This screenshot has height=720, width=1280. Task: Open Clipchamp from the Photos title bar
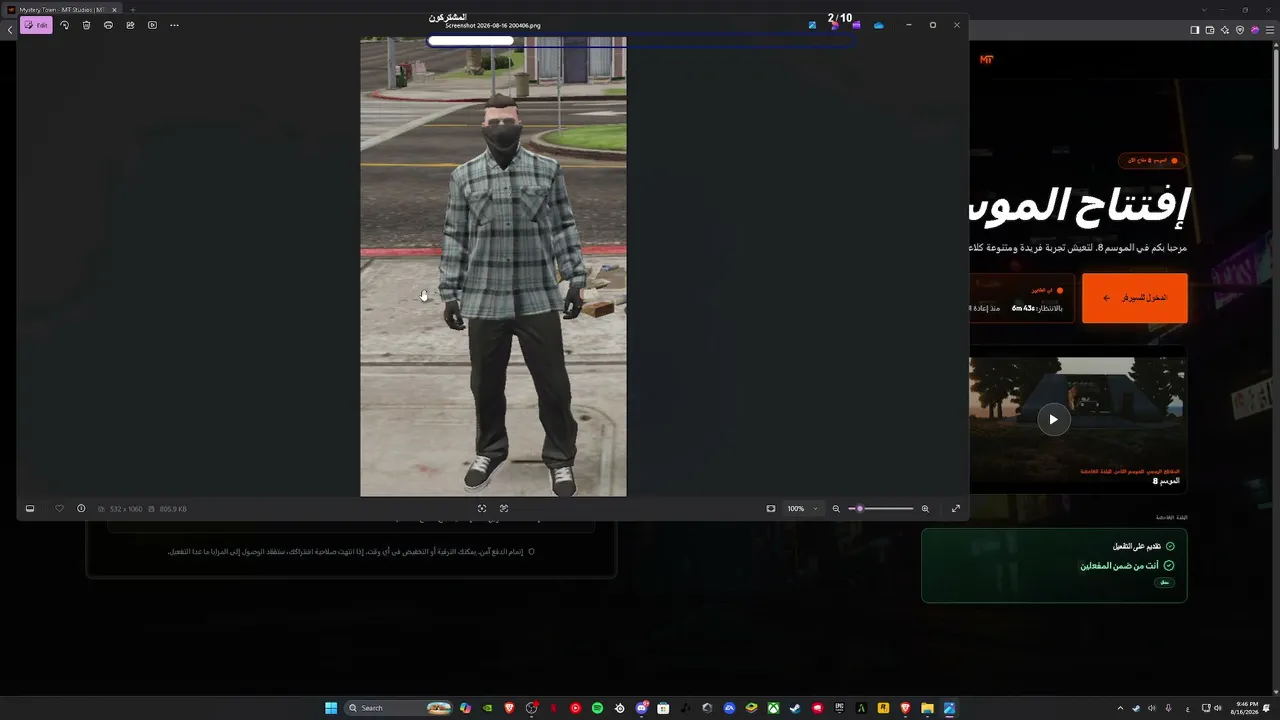point(857,25)
